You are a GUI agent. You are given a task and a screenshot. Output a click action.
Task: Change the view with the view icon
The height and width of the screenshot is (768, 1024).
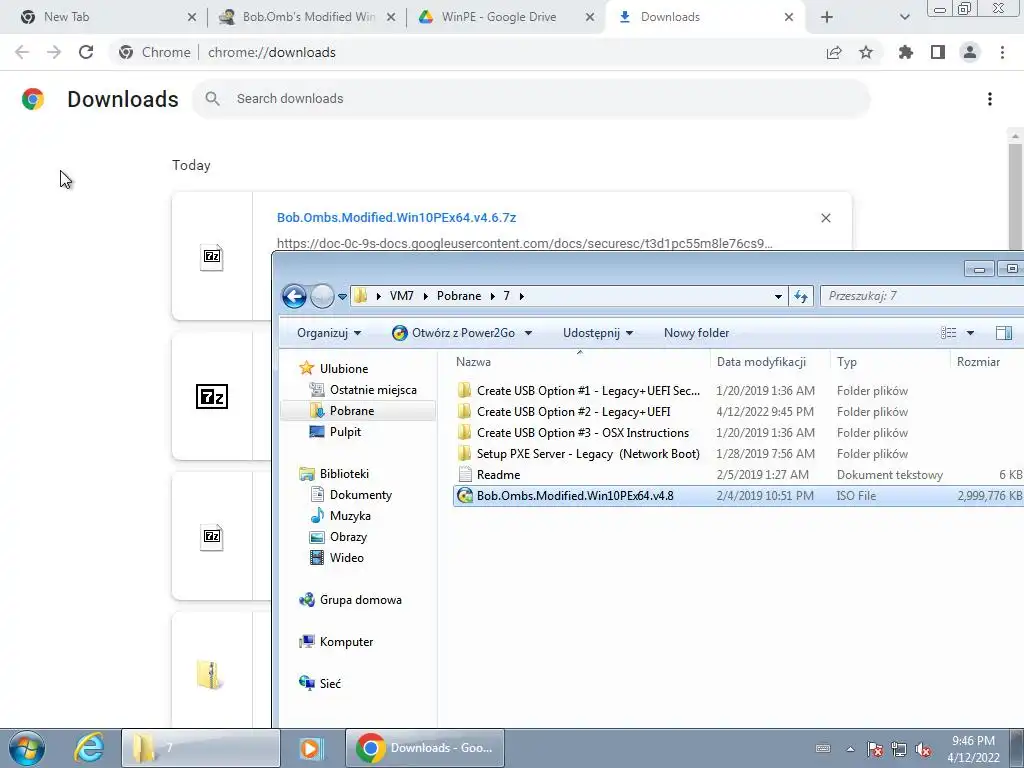(948, 333)
